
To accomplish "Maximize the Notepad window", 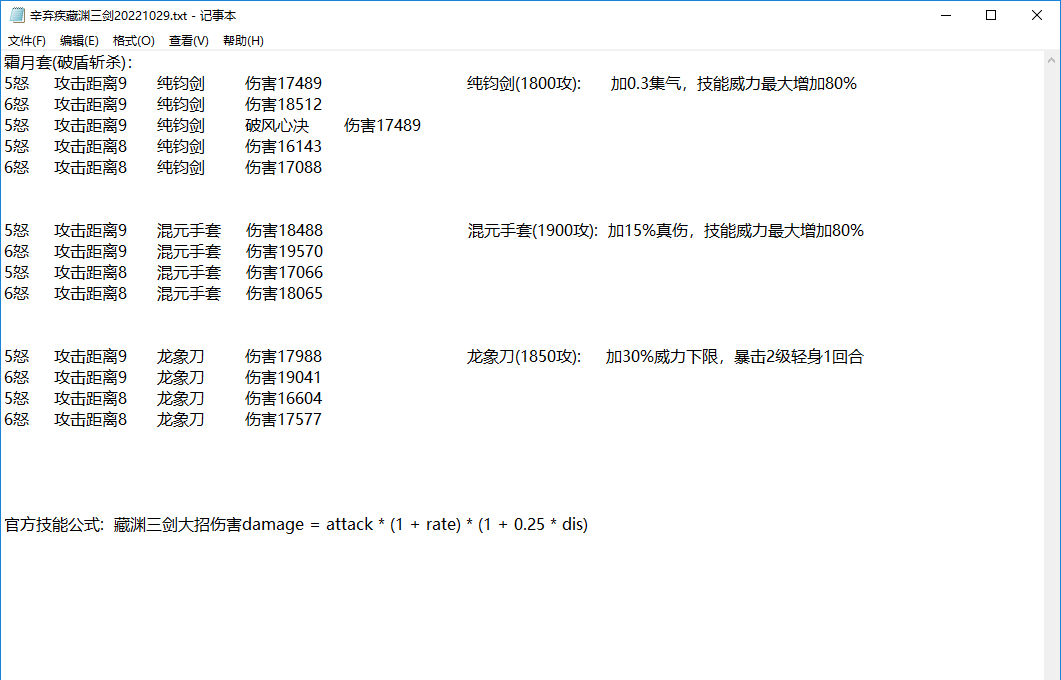I will tap(991, 15).
